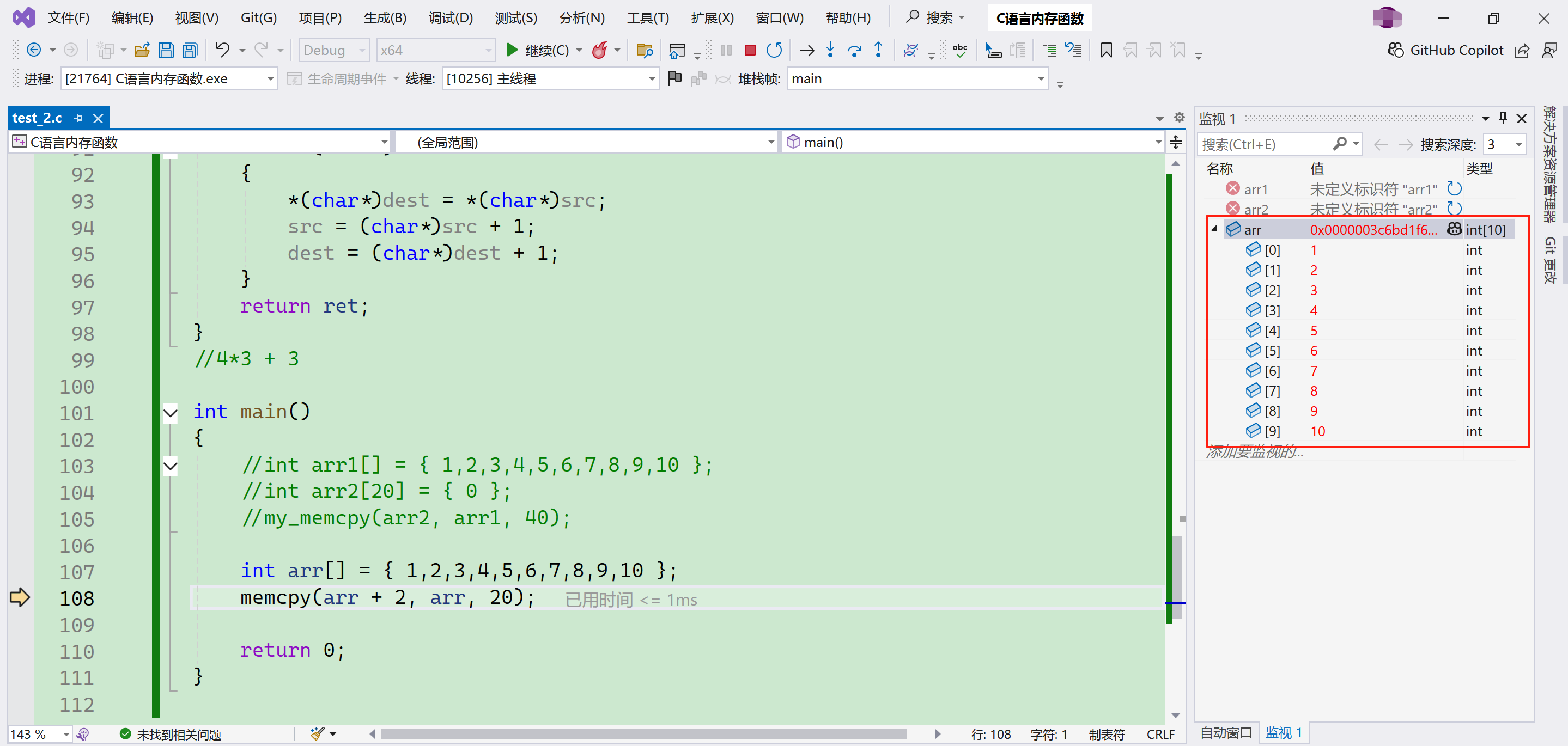Viewport: 1568px width, 746px height.
Task: Click the Bookmark toggle icon
Action: [1106, 51]
